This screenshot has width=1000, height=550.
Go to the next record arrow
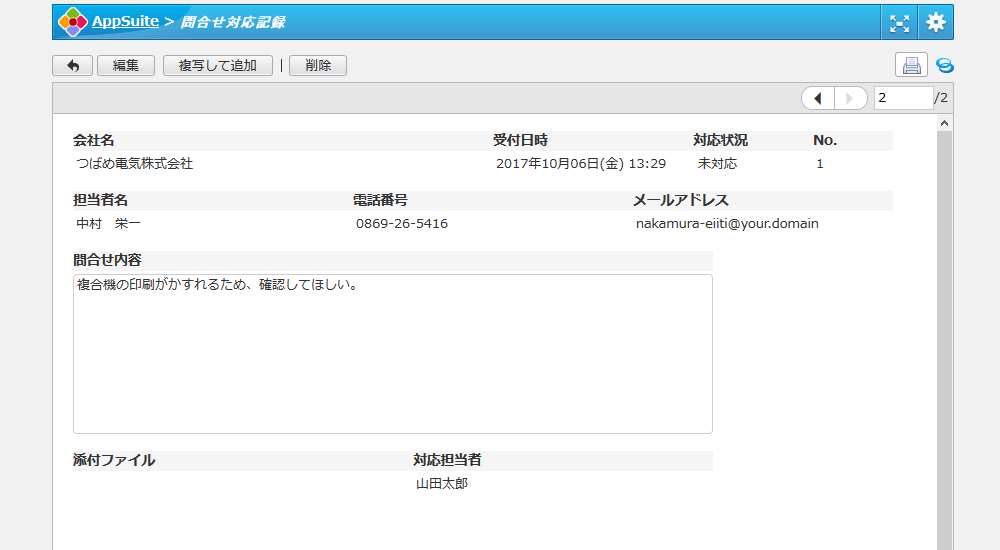pos(850,98)
